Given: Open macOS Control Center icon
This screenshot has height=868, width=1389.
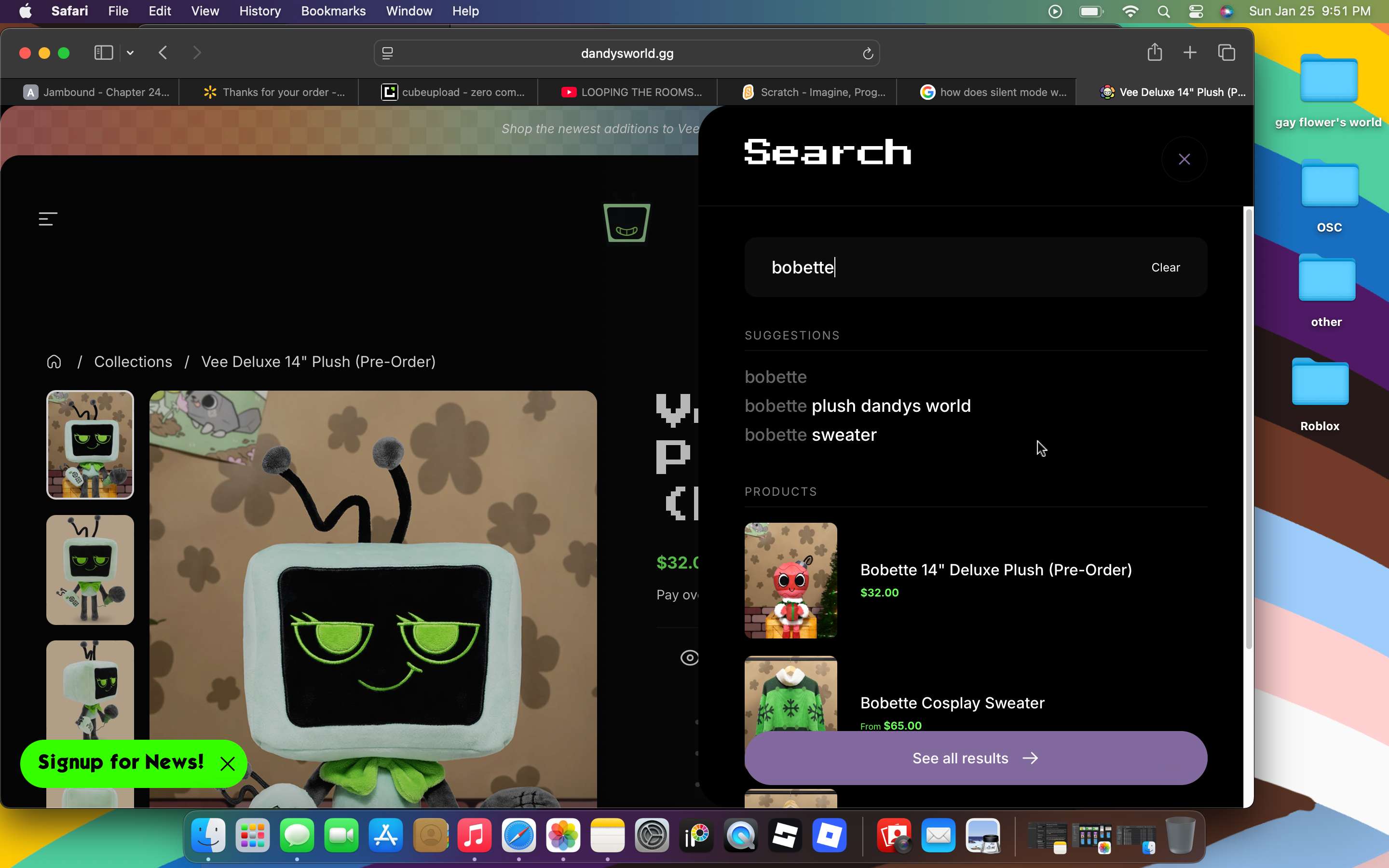Looking at the screenshot, I should [x=1196, y=11].
